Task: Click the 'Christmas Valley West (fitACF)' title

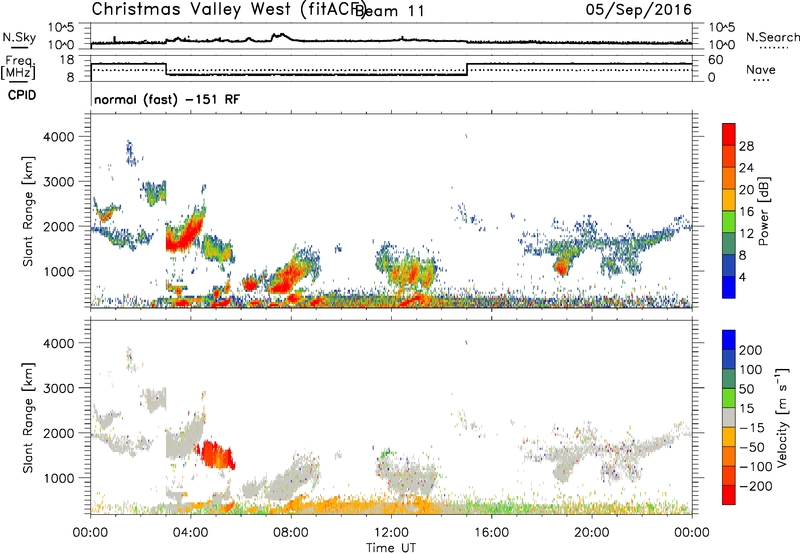Action: click(x=228, y=9)
